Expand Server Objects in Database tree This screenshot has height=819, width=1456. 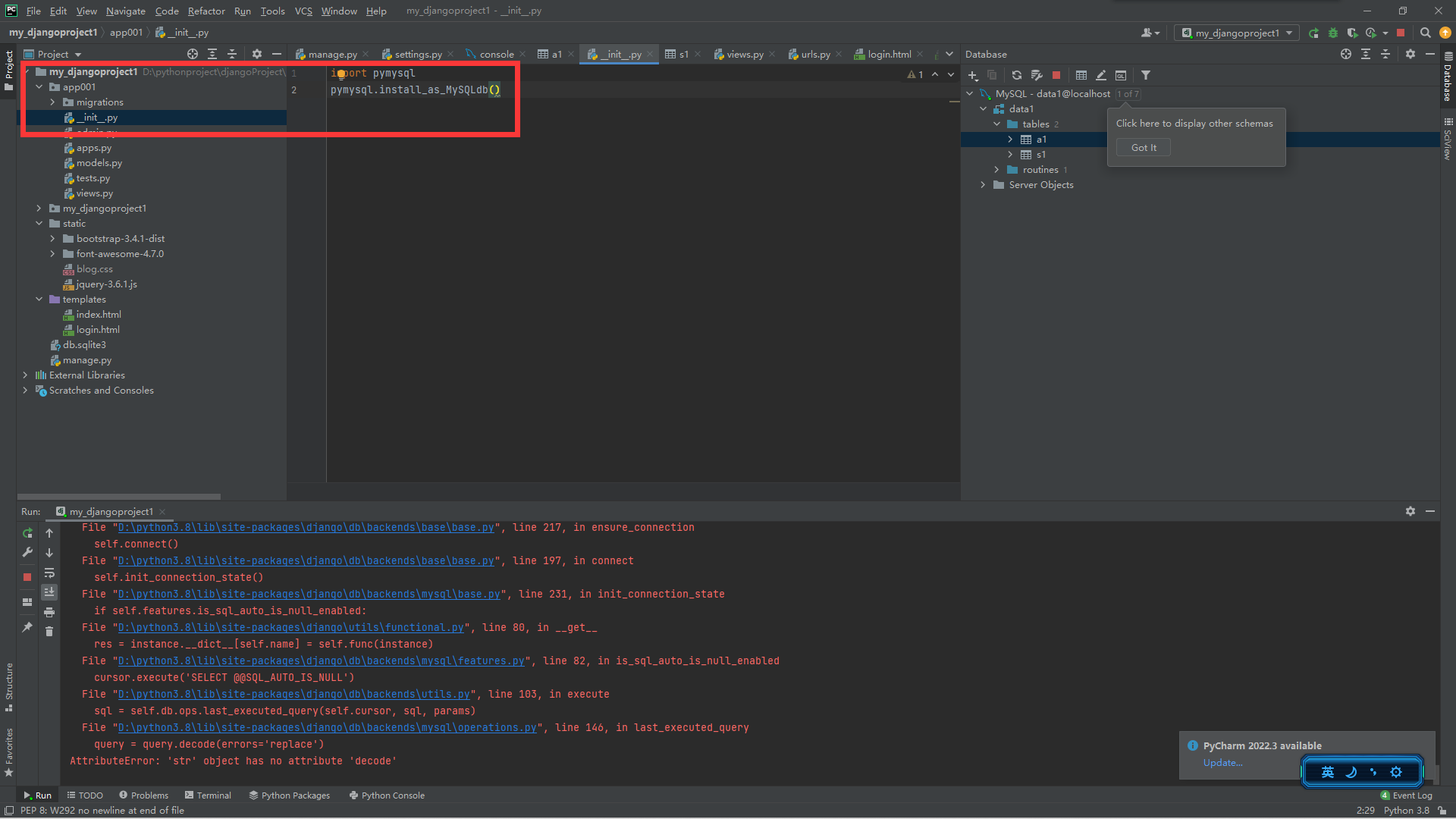[x=984, y=185]
